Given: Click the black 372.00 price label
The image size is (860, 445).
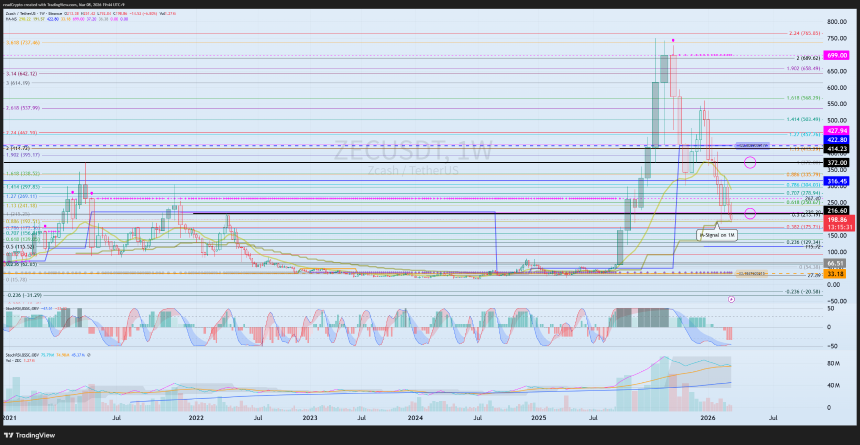Looking at the screenshot, I should pyautogui.click(x=835, y=163).
